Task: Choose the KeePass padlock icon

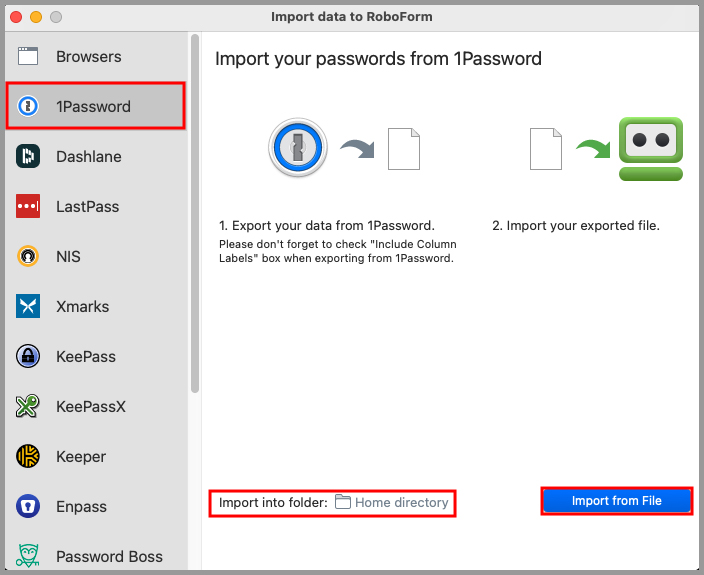Action: click(x=28, y=357)
